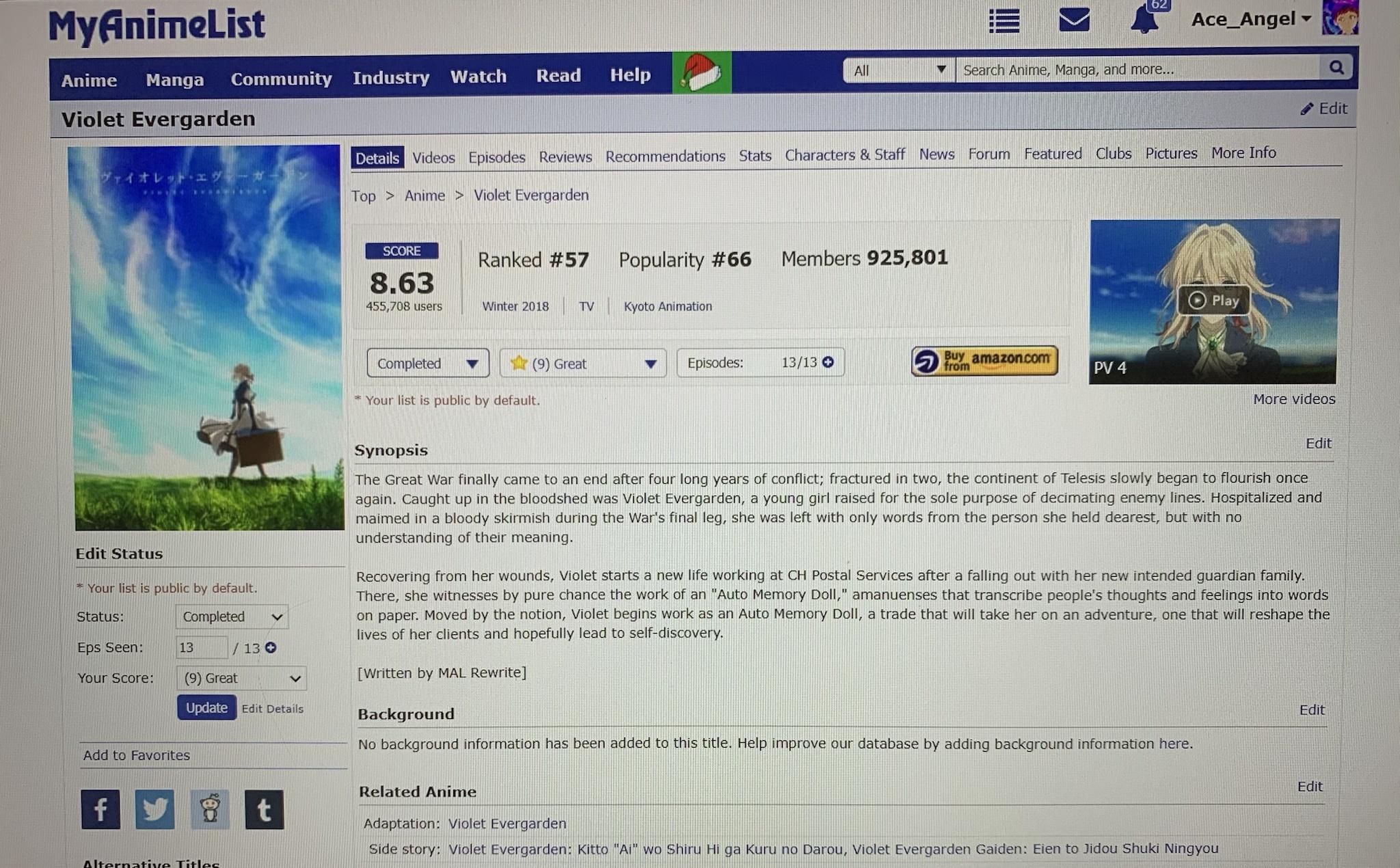This screenshot has height=868, width=1400.
Task: Share on Reddit icon
Action: [x=210, y=810]
